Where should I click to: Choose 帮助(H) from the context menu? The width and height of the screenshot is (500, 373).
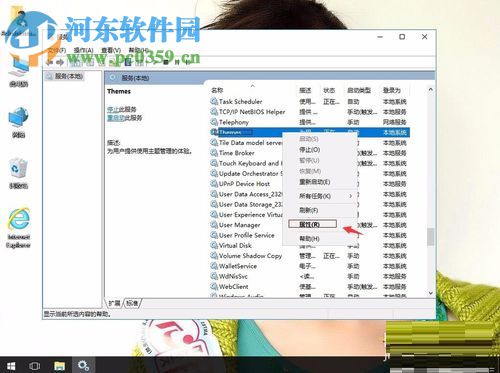tap(319, 239)
